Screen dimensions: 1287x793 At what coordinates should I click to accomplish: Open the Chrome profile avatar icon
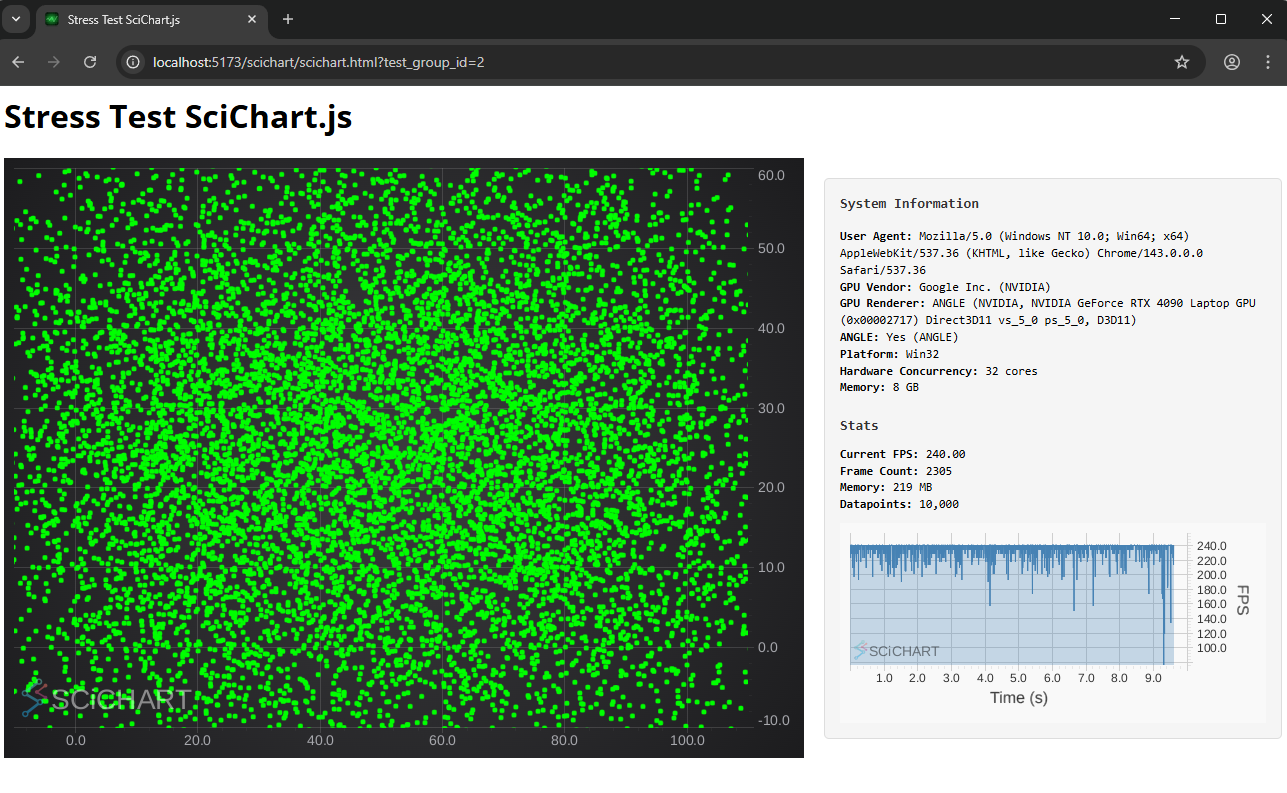tap(1232, 62)
